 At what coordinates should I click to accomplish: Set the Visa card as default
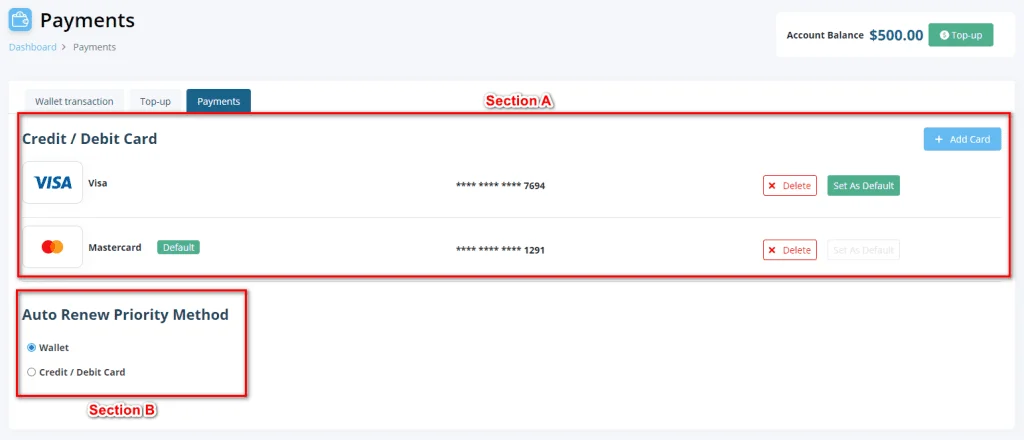863,185
